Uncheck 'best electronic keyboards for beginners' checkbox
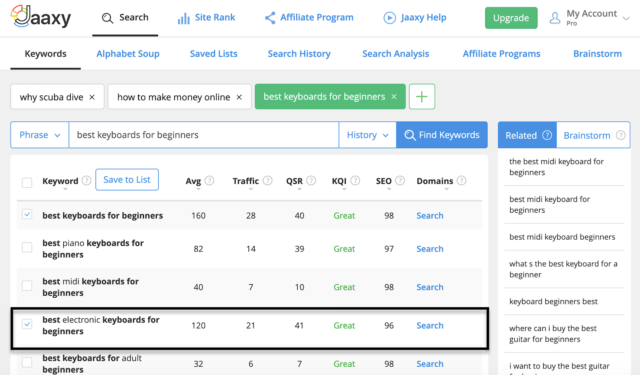640x375 pixels. click(x=27, y=324)
